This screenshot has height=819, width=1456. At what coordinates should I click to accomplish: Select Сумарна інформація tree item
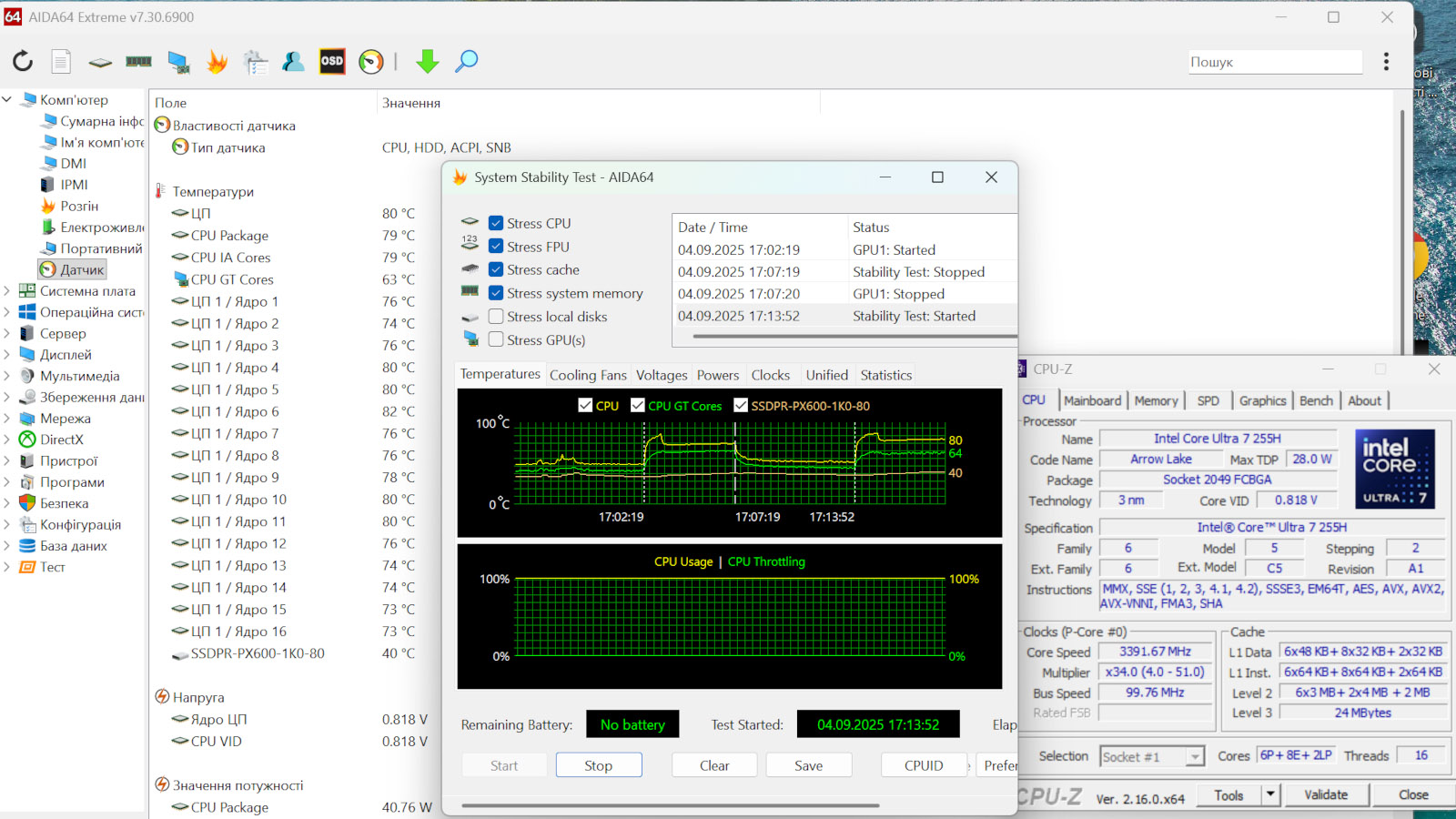pos(102,121)
